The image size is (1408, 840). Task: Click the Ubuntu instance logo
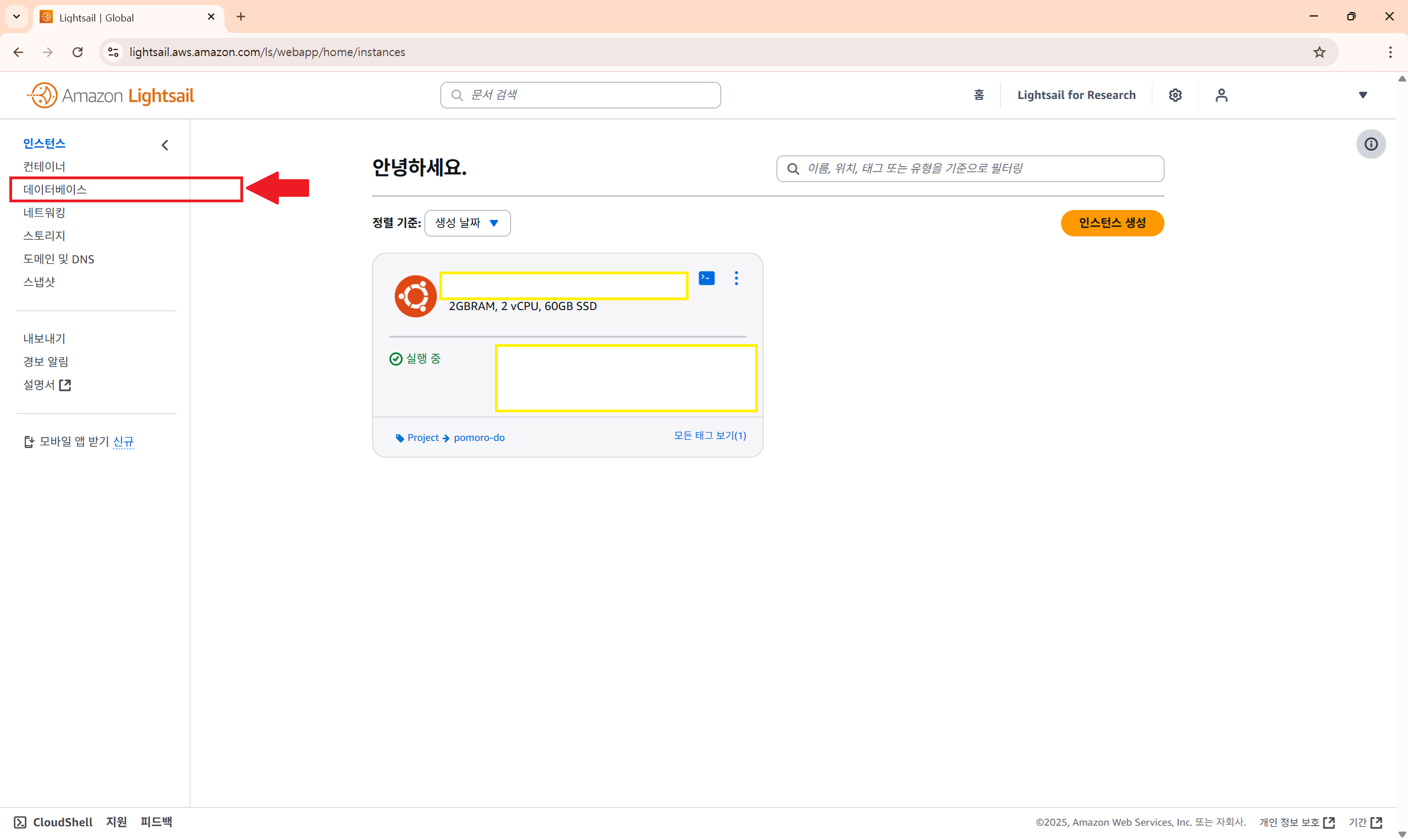coord(415,296)
